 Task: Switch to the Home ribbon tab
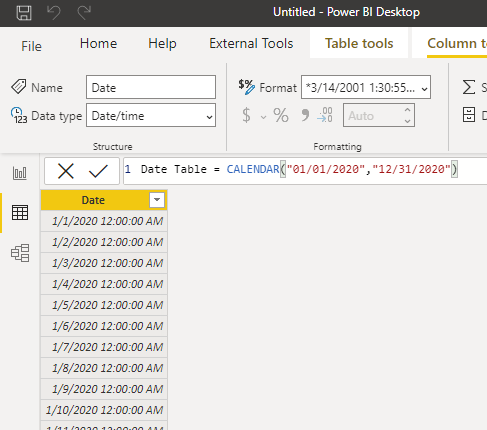98,44
